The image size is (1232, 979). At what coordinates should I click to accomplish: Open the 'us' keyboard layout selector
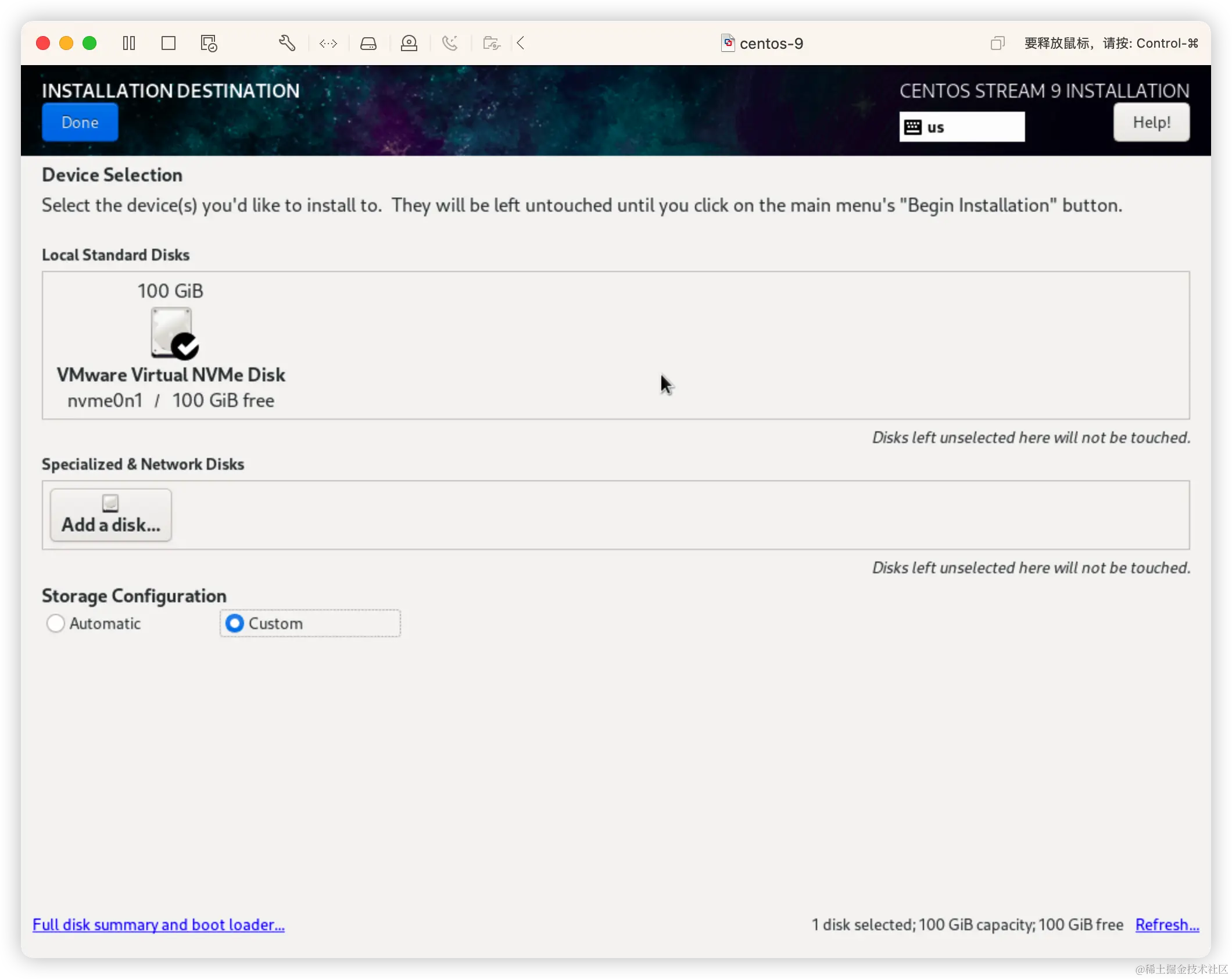(962, 126)
